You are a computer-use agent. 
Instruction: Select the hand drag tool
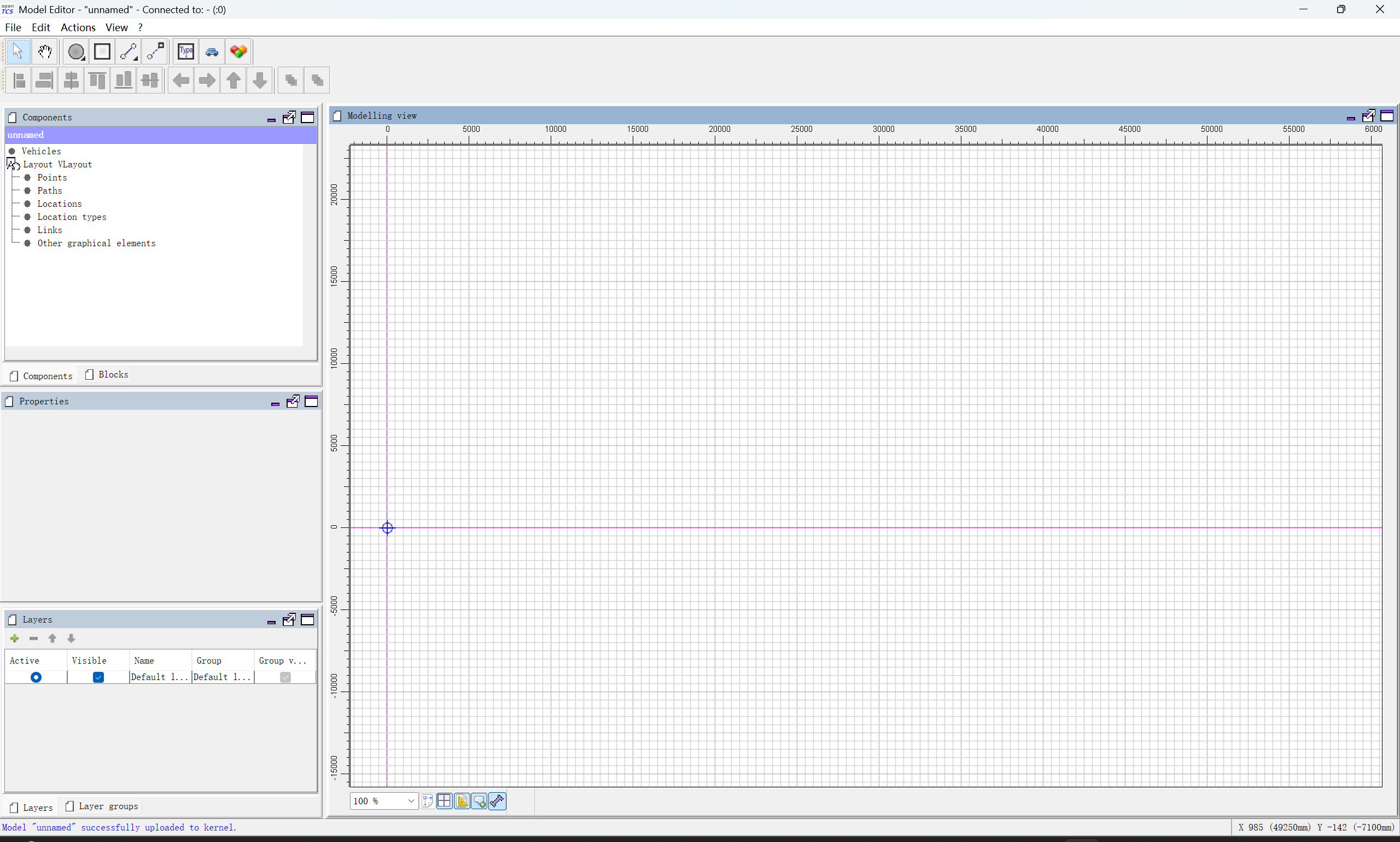tap(45, 51)
